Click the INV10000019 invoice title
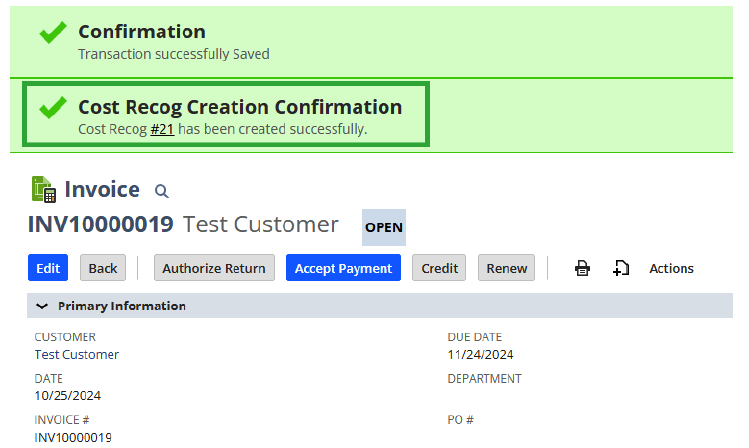 pos(100,224)
